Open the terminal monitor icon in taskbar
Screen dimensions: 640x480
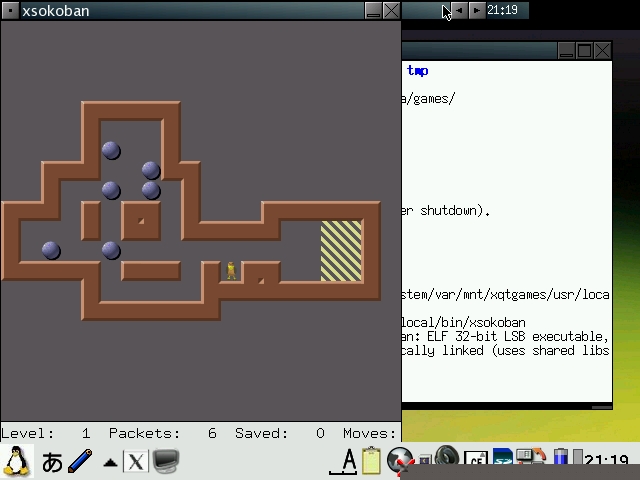point(165,461)
